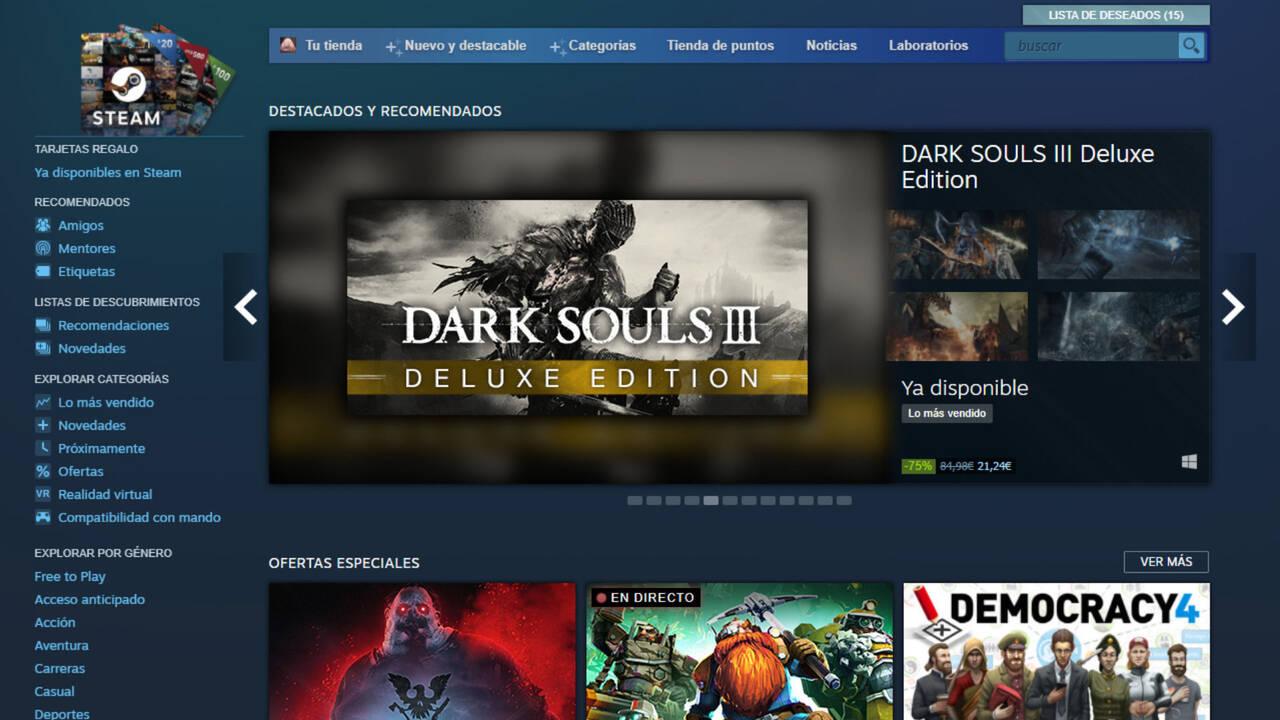The width and height of the screenshot is (1280, 720).
Task: Select the last carousel page dot
Action: 844,500
